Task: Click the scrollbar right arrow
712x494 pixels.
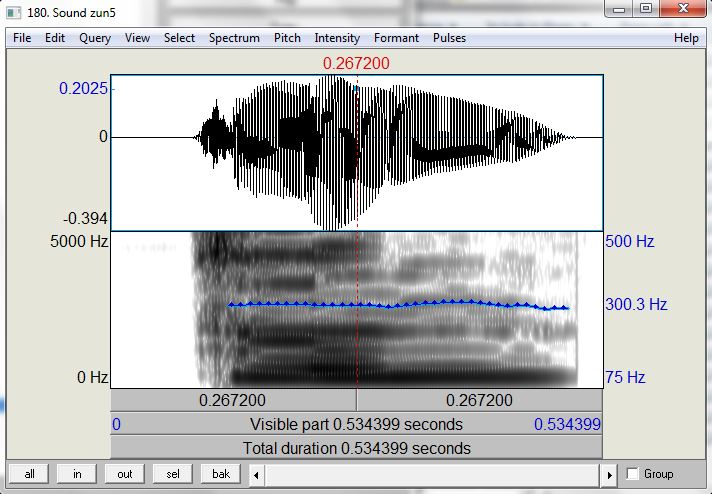Action: click(x=609, y=475)
